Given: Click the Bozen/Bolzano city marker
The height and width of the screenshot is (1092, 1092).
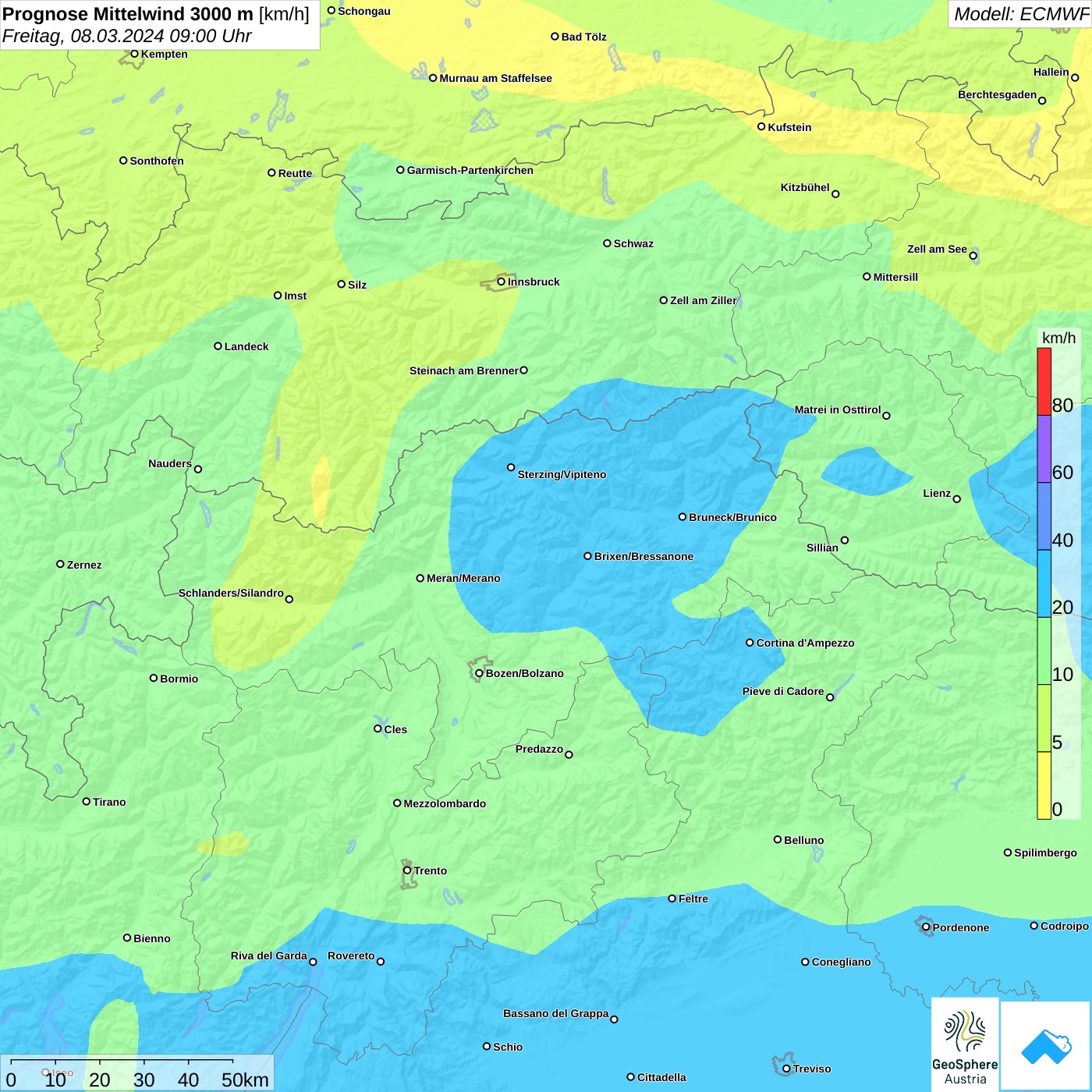Looking at the screenshot, I should [480, 673].
